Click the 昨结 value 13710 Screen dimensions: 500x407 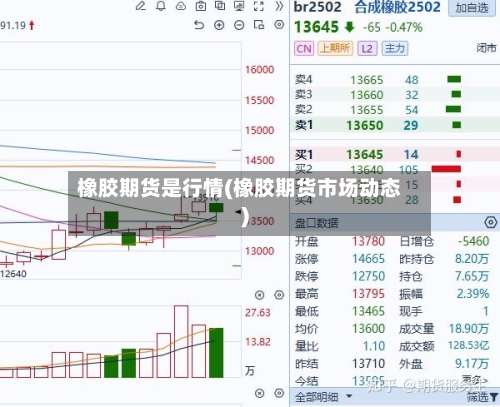pyautogui.click(x=368, y=363)
